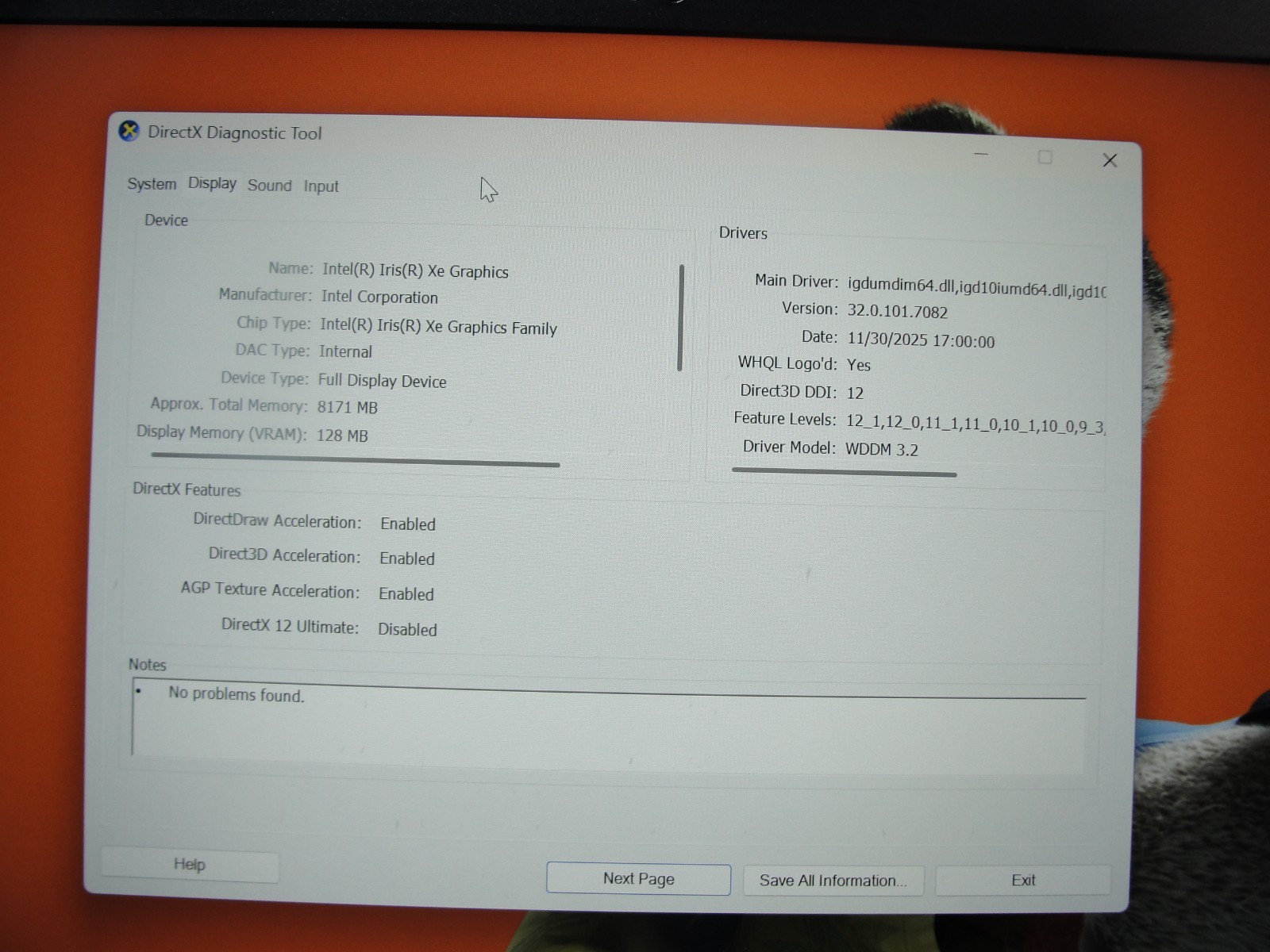Viewport: 1270px width, 952px height.
Task: Close the DirectX Diagnostic Tool window
Action: point(1110,161)
